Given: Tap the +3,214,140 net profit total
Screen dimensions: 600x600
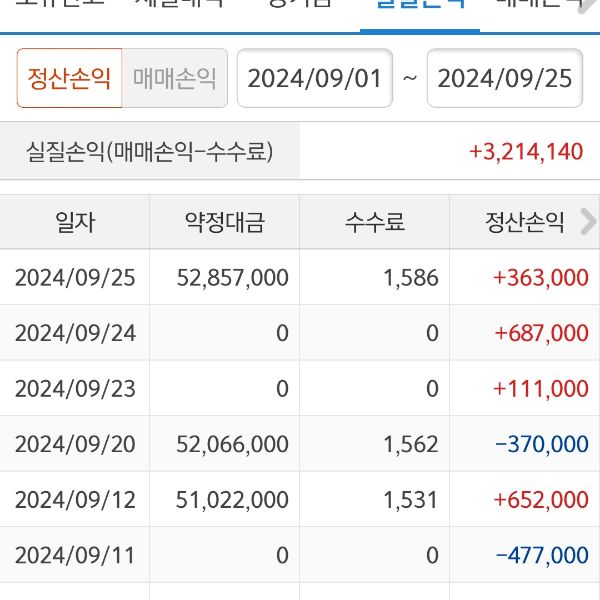Looking at the screenshot, I should click(525, 152).
